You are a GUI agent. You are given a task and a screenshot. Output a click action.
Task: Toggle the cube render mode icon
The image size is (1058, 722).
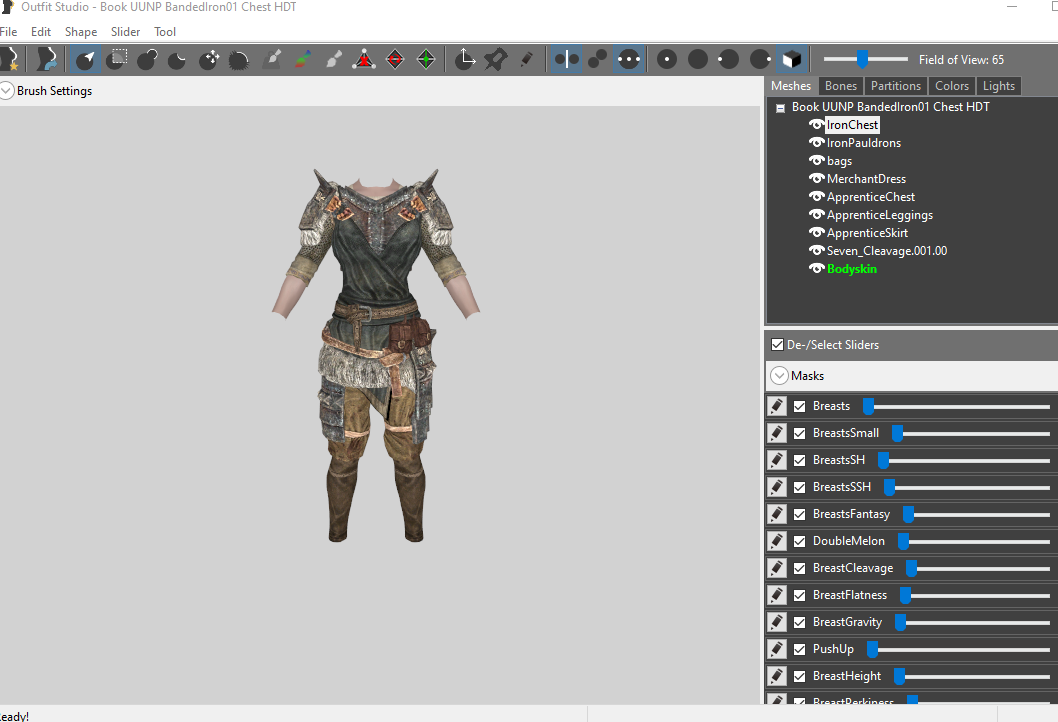[x=791, y=59]
